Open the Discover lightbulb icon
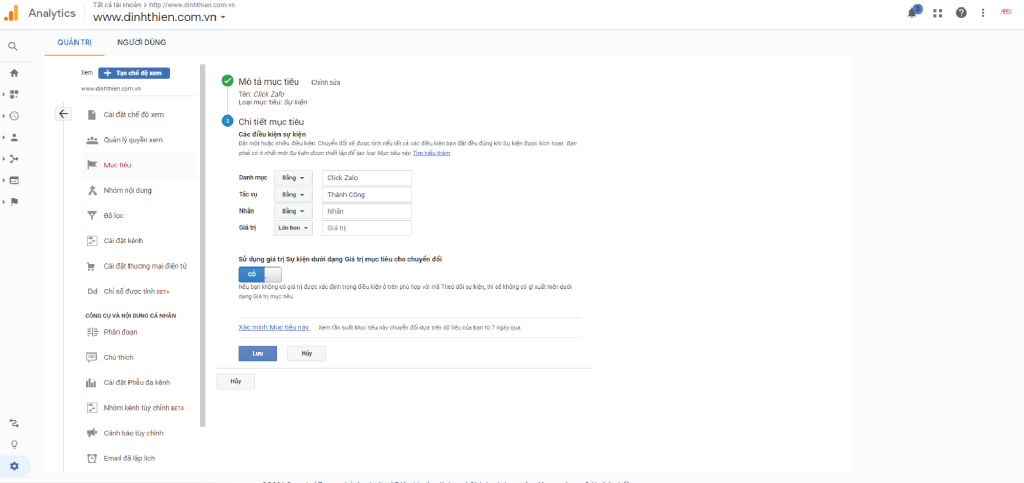Screen dimensions: 1024x483 (14, 444)
